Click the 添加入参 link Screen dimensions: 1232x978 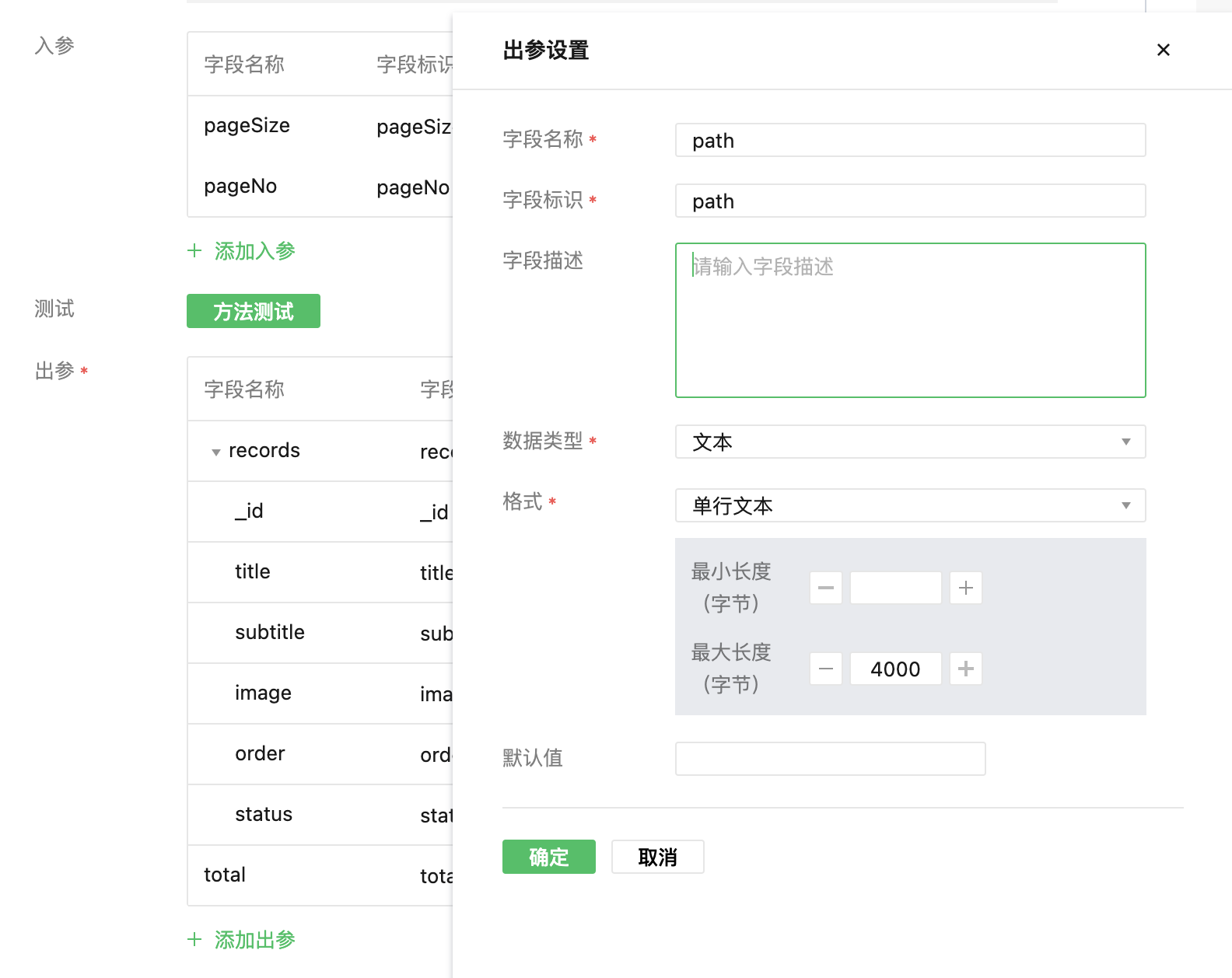point(242,251)
